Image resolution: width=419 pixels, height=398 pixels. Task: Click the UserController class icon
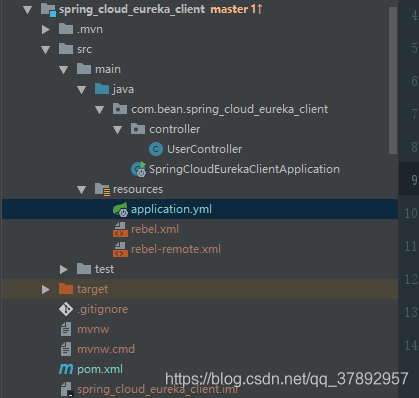point(156,149)
